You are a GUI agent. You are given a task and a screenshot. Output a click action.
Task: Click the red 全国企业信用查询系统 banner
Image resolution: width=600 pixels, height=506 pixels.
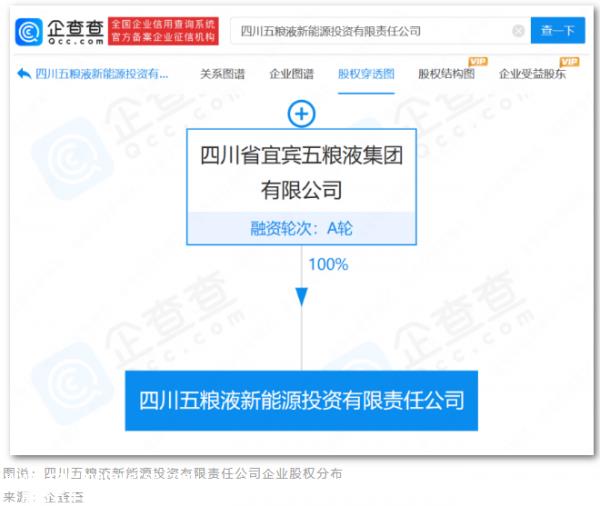163,31
